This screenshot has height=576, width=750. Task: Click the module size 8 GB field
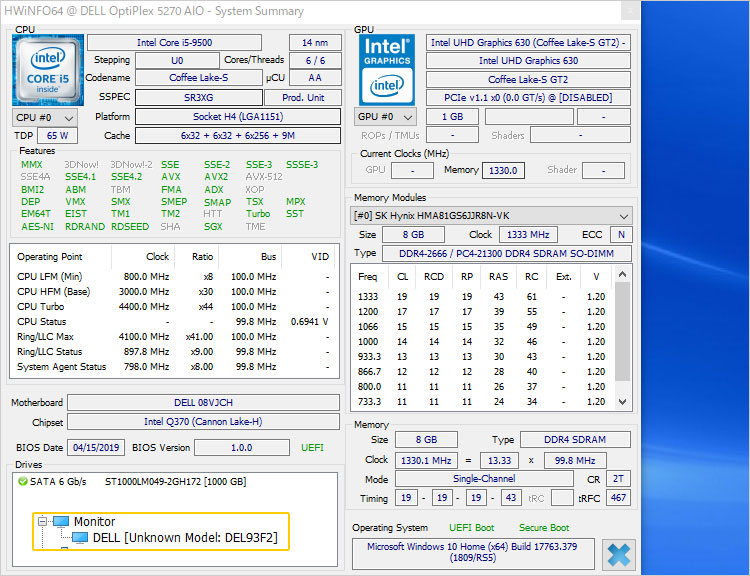(413, 234)
